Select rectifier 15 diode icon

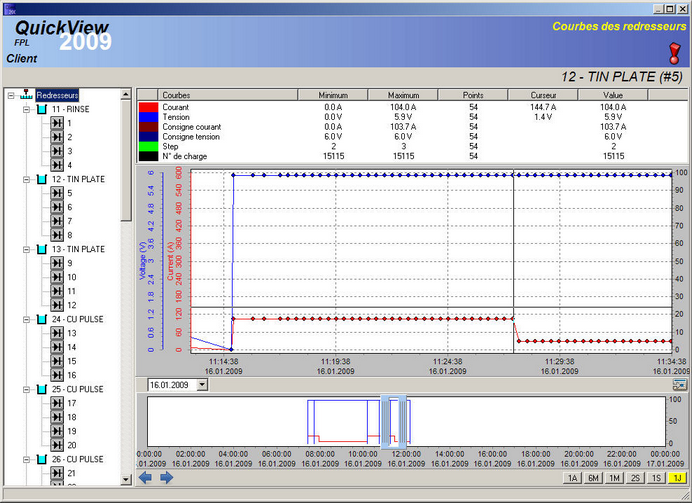[57, 361]
